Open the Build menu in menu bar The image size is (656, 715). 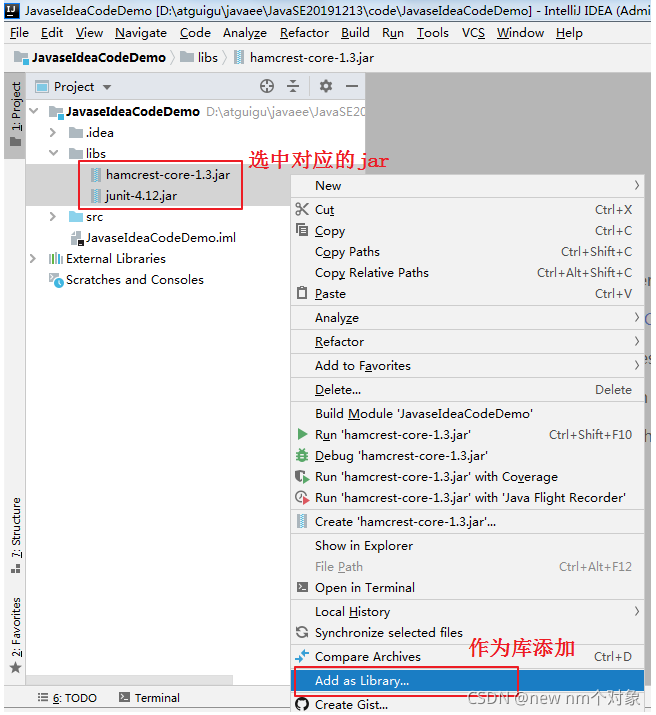[355, 33]
